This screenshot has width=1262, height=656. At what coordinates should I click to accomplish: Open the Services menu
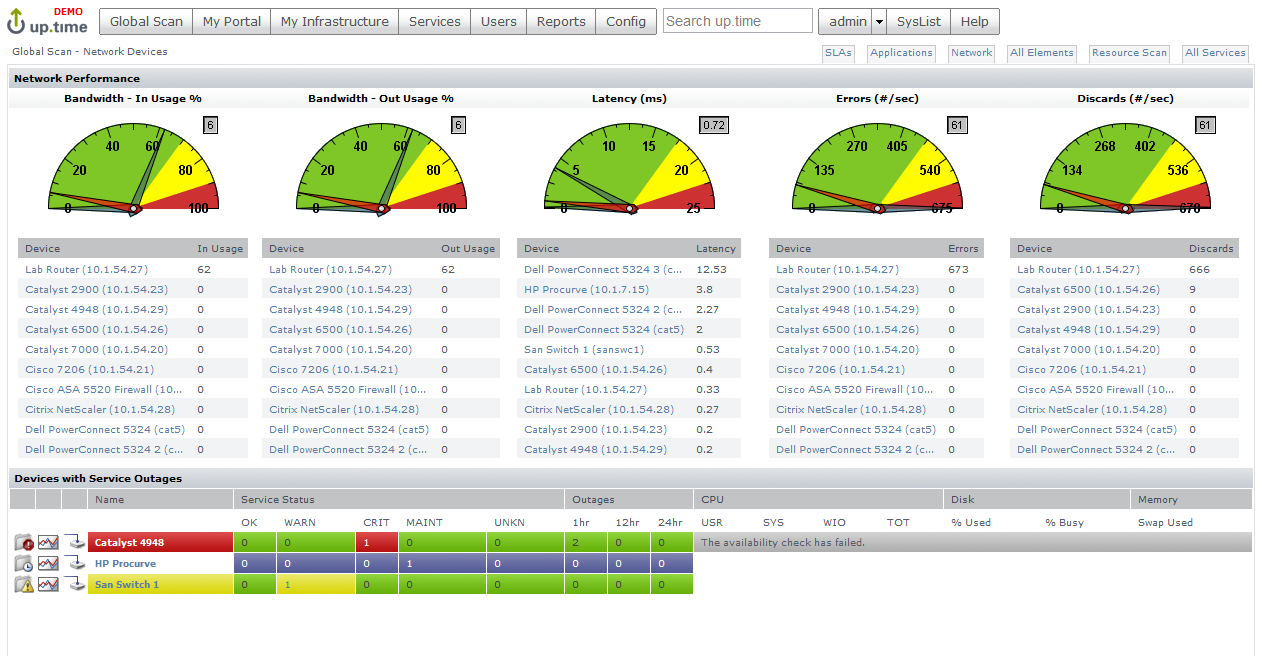click(435, 21)
